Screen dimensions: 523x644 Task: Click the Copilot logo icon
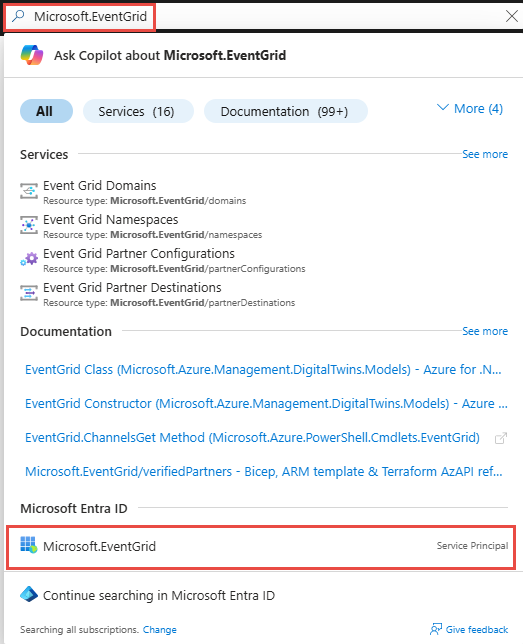[x=32, y=55]
